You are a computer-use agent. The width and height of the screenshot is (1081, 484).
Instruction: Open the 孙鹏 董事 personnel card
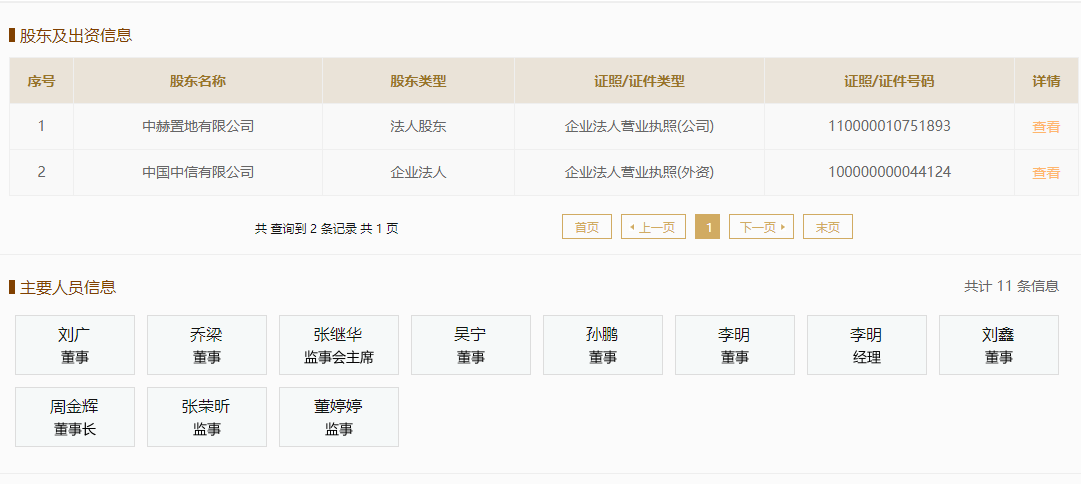(603, 345)
